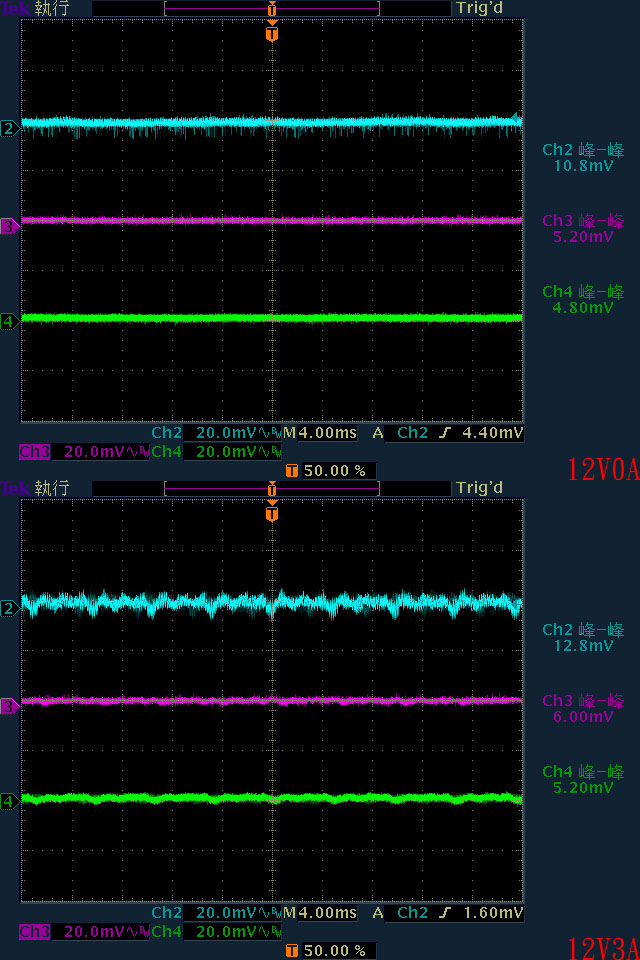Click the M 4.00ms timebase readout in the upper capture
Screen dimensions: 640x960
click(320, 433)
